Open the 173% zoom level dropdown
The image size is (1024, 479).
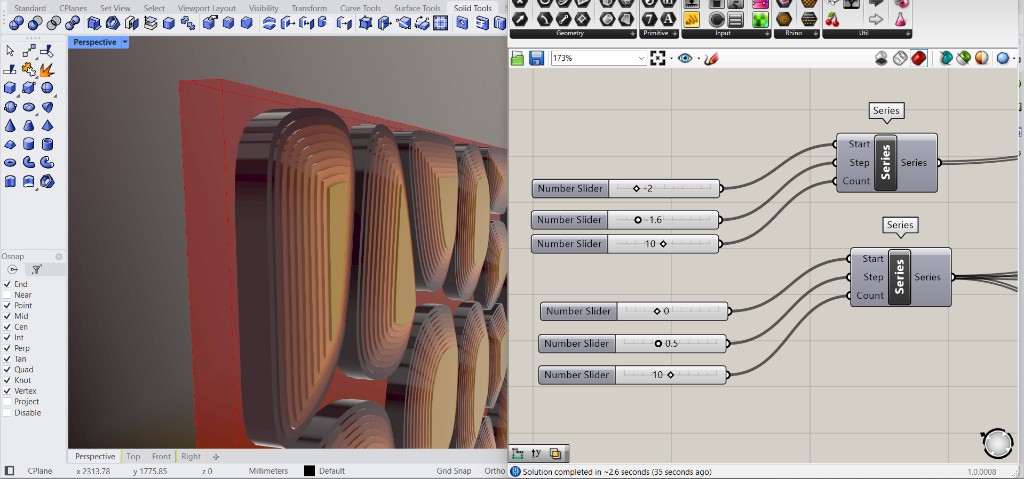[641, 58]
